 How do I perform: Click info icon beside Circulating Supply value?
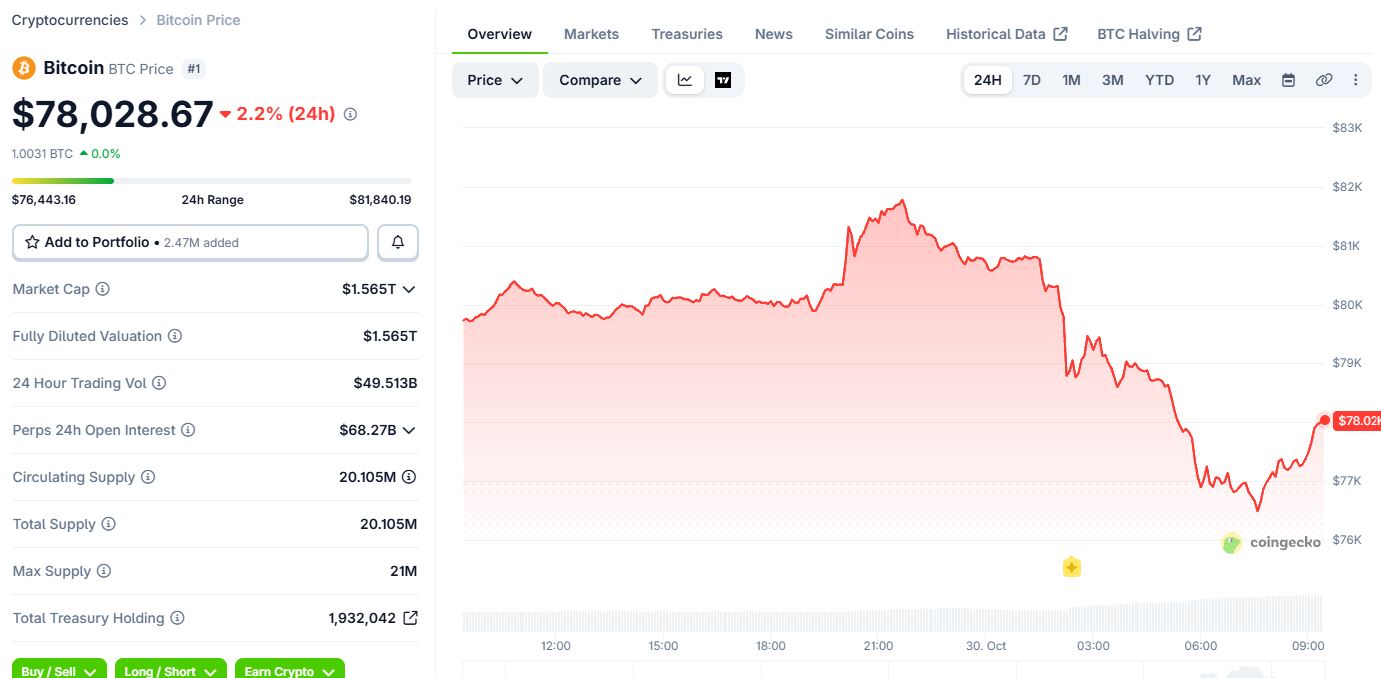[409, 477]
